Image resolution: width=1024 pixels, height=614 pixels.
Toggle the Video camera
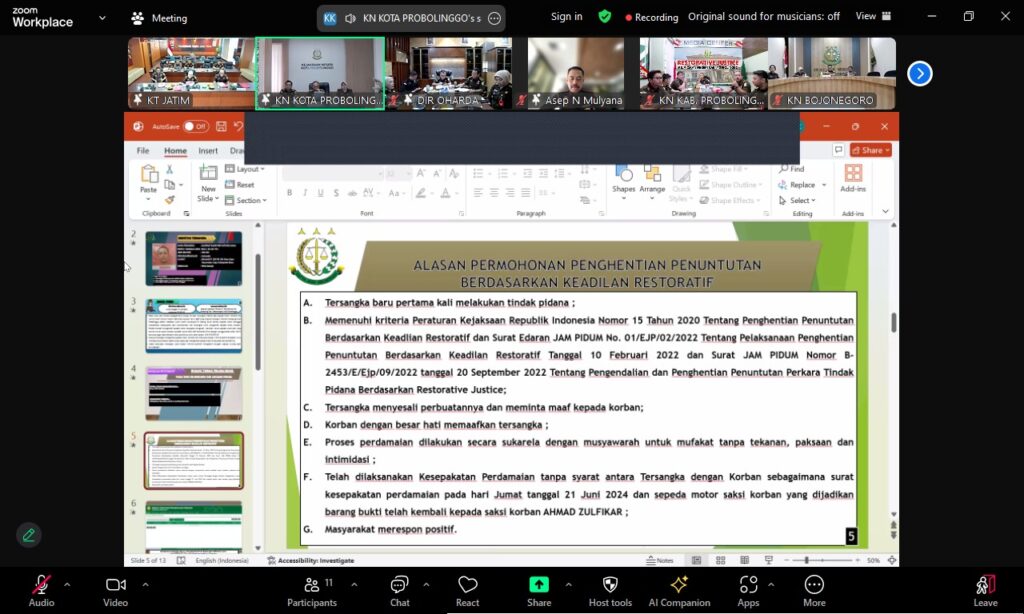[116, 585]
